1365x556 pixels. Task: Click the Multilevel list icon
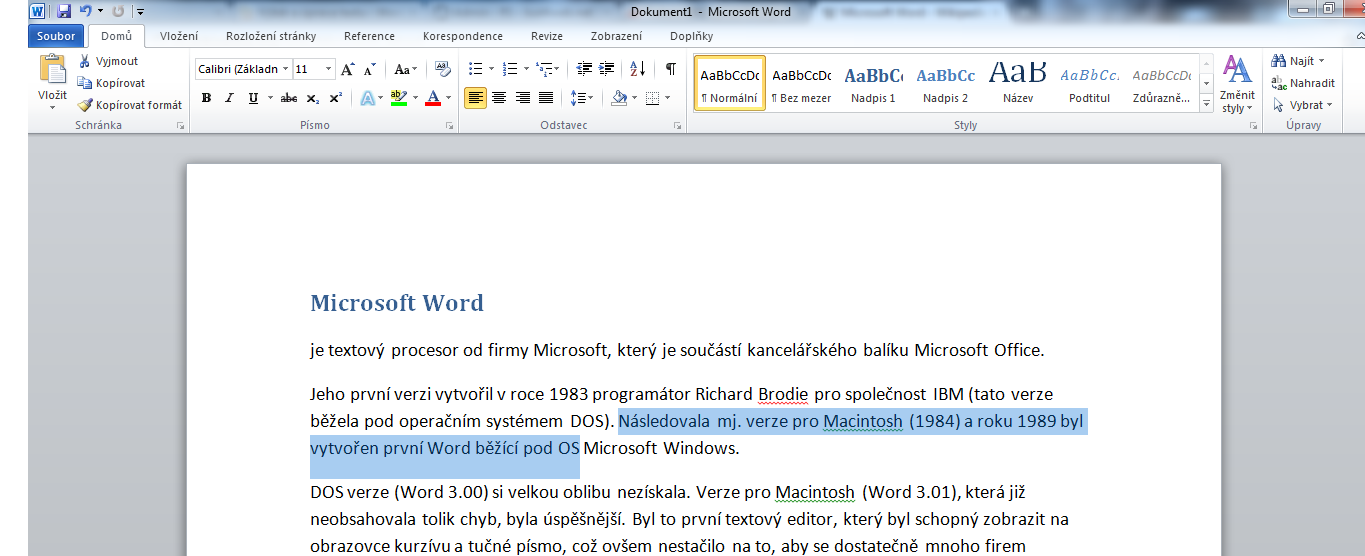pyautogui.click(x=544, y=69)
